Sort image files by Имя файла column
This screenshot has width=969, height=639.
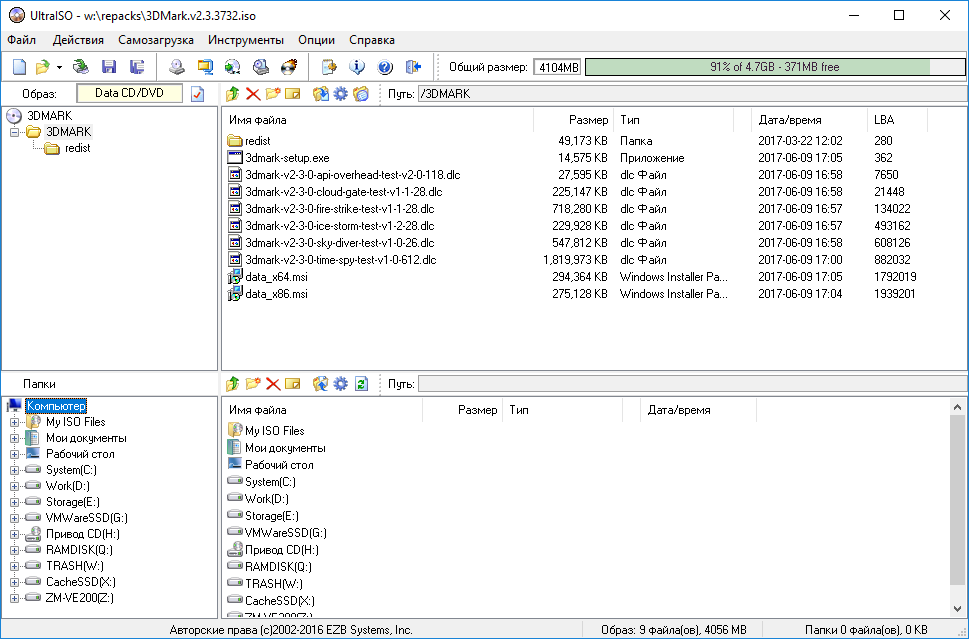tap(378, 120)
